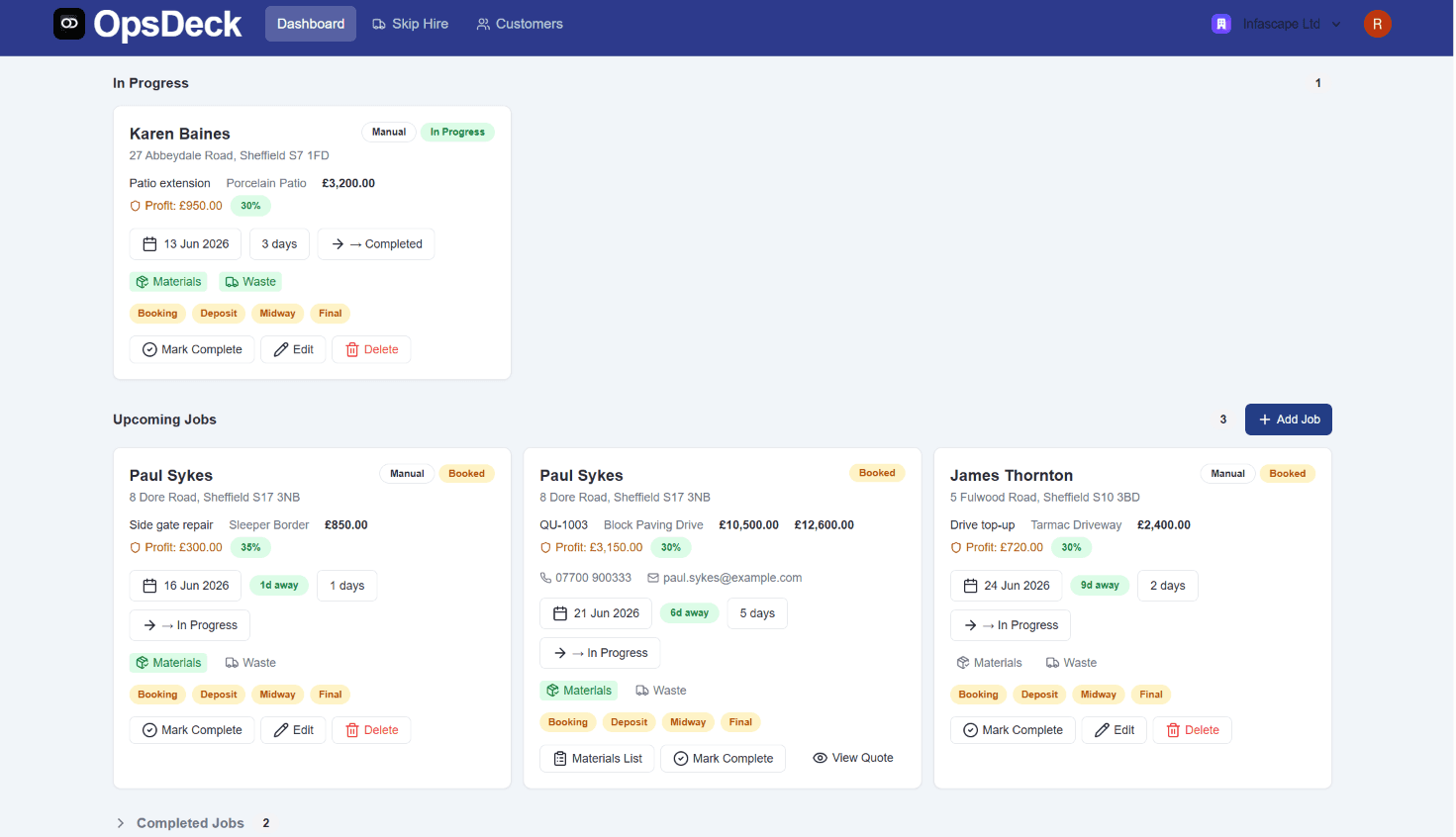The image size is (1456, 837).
Task: Toggle Waste on James Thornton card
Action: 1071,663
